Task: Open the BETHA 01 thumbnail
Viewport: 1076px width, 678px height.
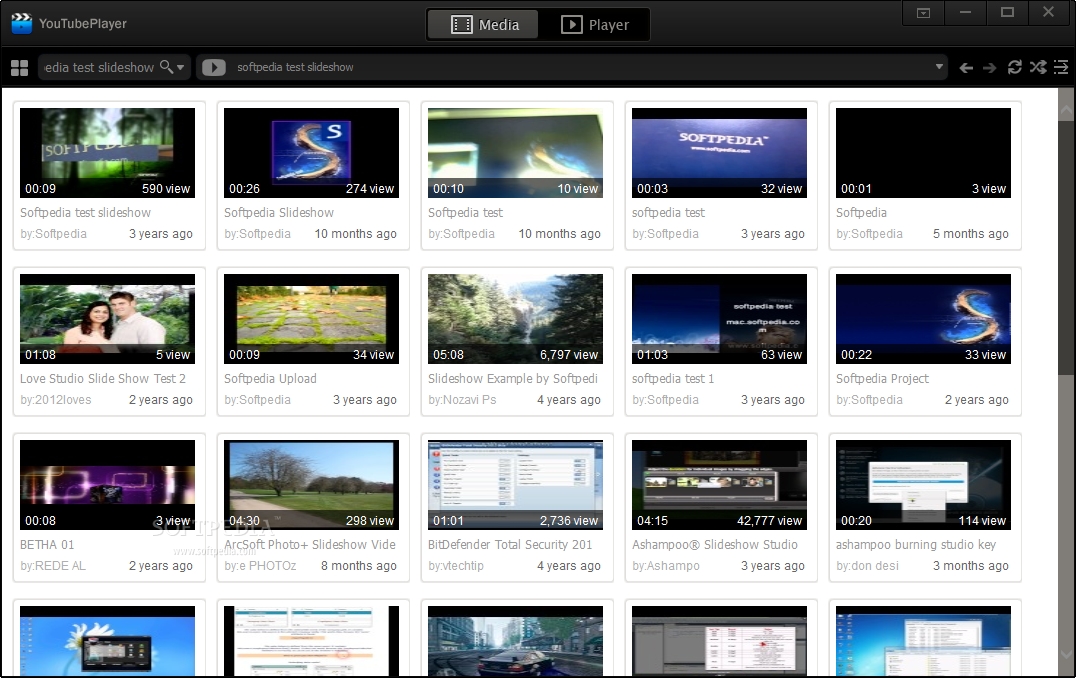Action: point(107,484)
